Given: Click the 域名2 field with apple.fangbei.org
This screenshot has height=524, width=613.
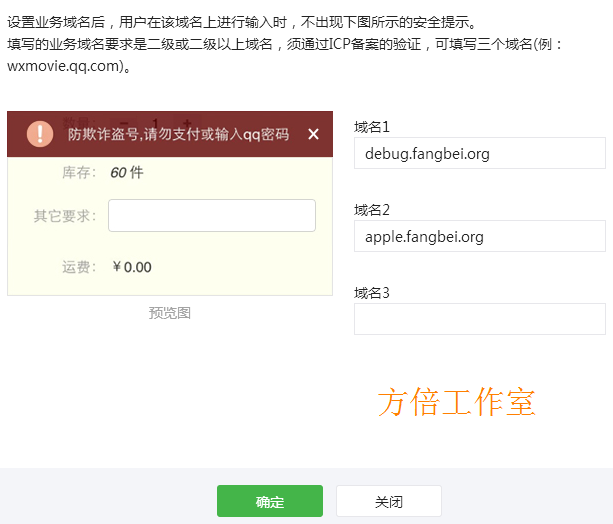Looking at the screenshot, I should pyautogui.click(x=479, y=236).
